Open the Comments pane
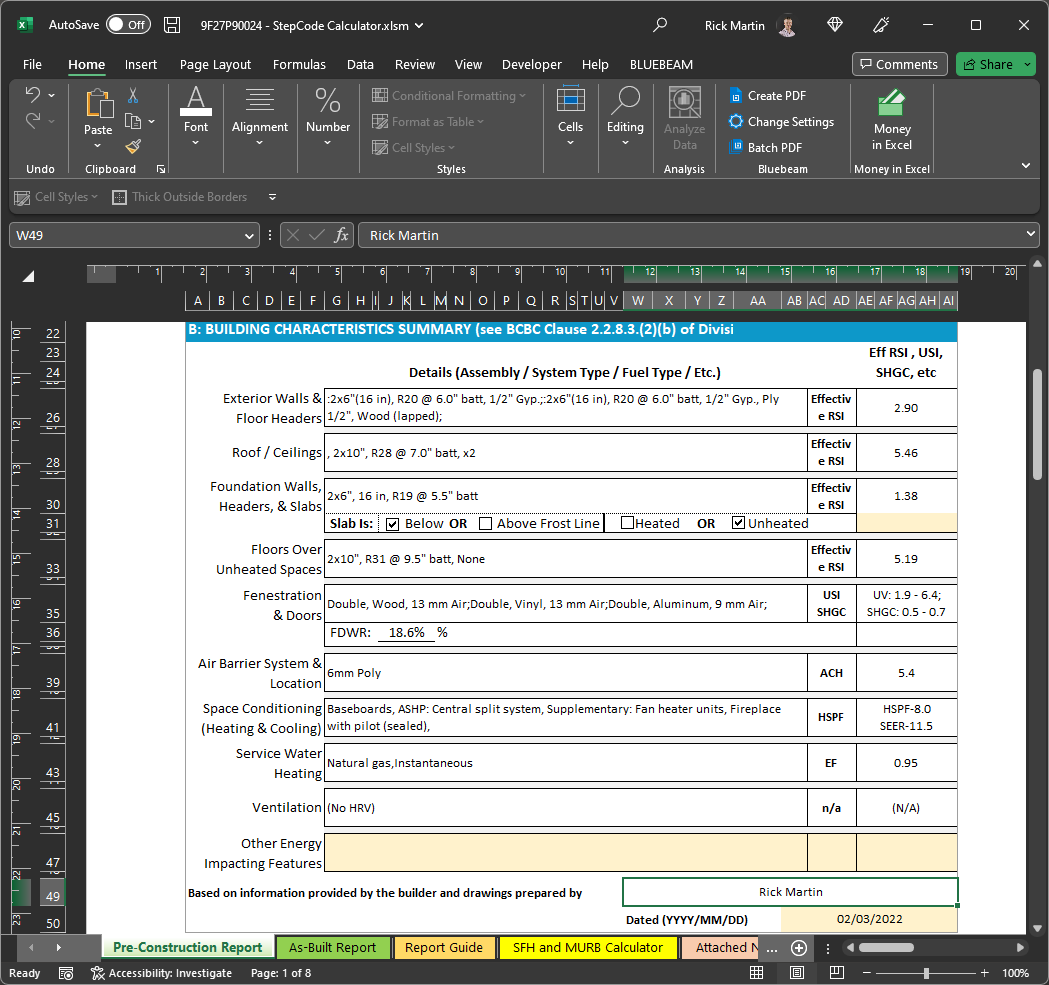This screenshot has height=985, width=1049. click(x=899, y=64)
